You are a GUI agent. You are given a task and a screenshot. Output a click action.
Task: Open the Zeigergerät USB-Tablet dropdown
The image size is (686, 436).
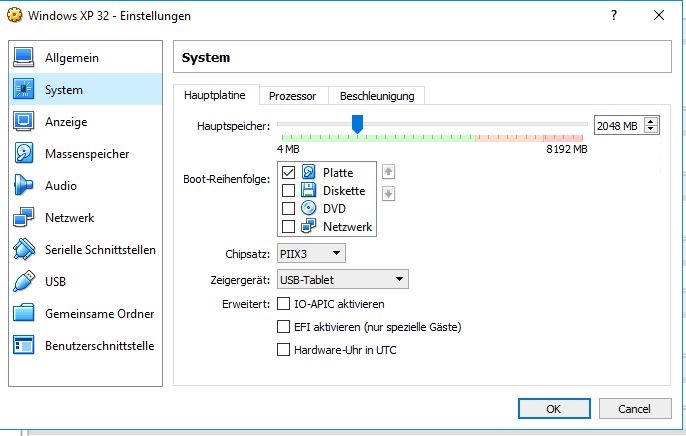343,279
